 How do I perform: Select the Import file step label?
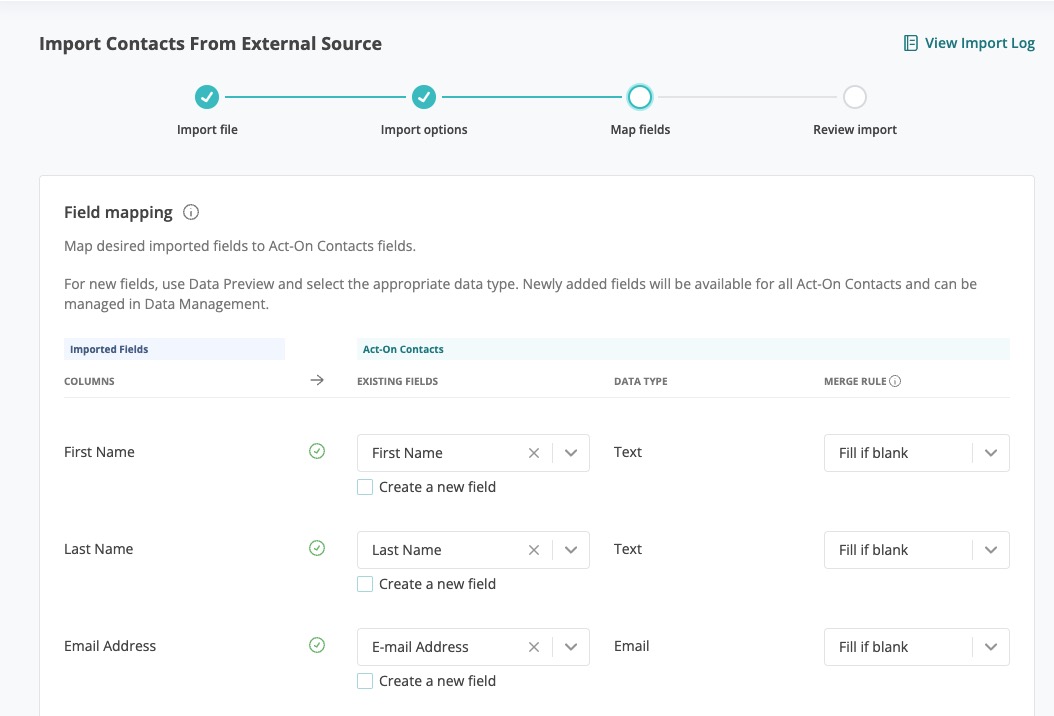coord(207,130)
